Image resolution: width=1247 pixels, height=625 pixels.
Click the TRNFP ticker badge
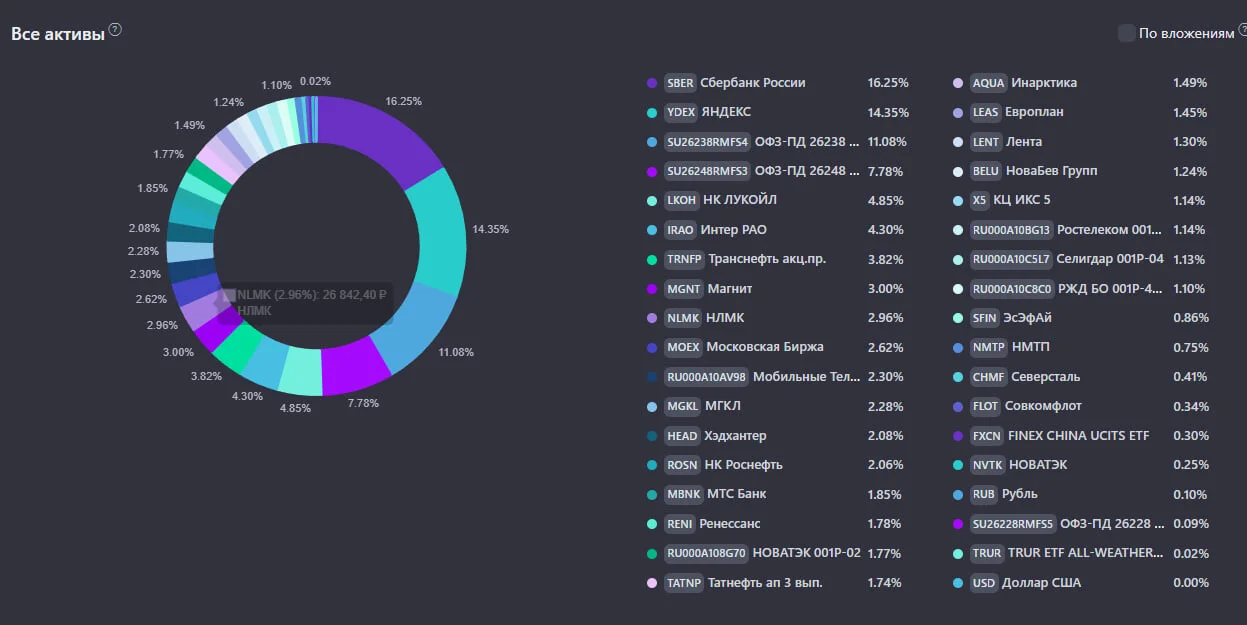pyautogui.click(x=684, y=259)
